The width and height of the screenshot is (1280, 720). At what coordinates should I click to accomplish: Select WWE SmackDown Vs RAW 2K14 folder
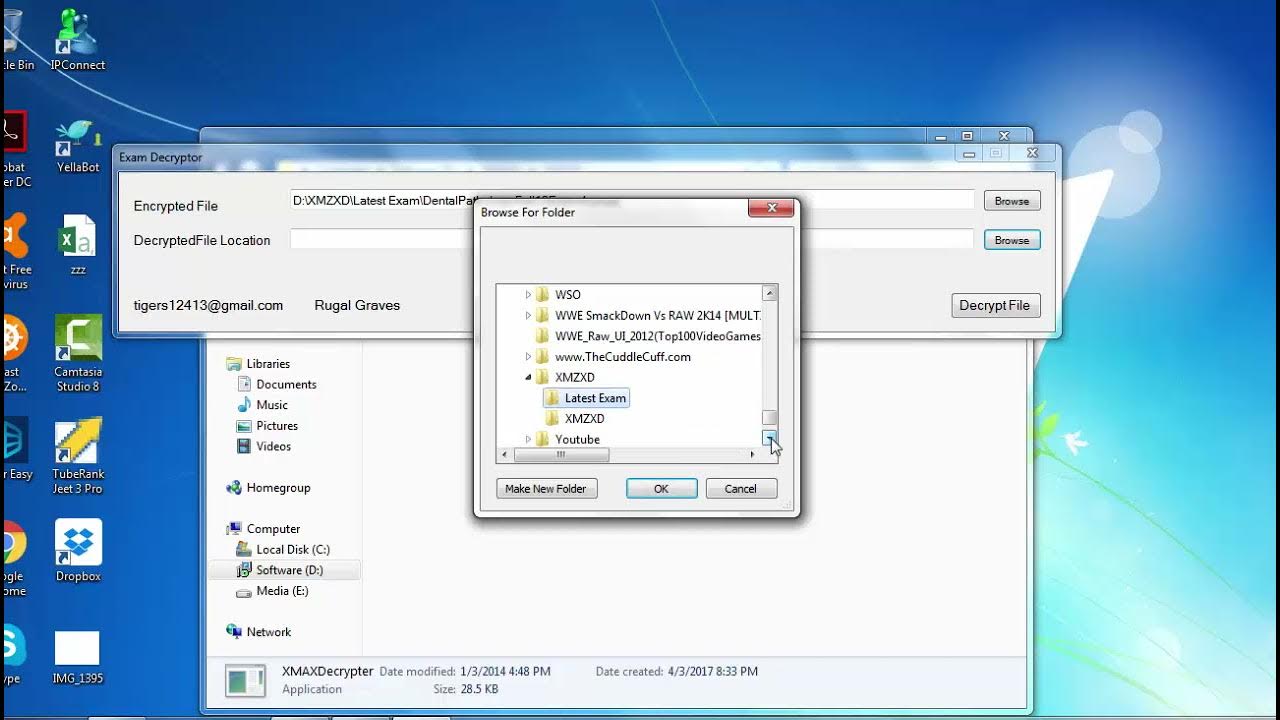[658, 316]
